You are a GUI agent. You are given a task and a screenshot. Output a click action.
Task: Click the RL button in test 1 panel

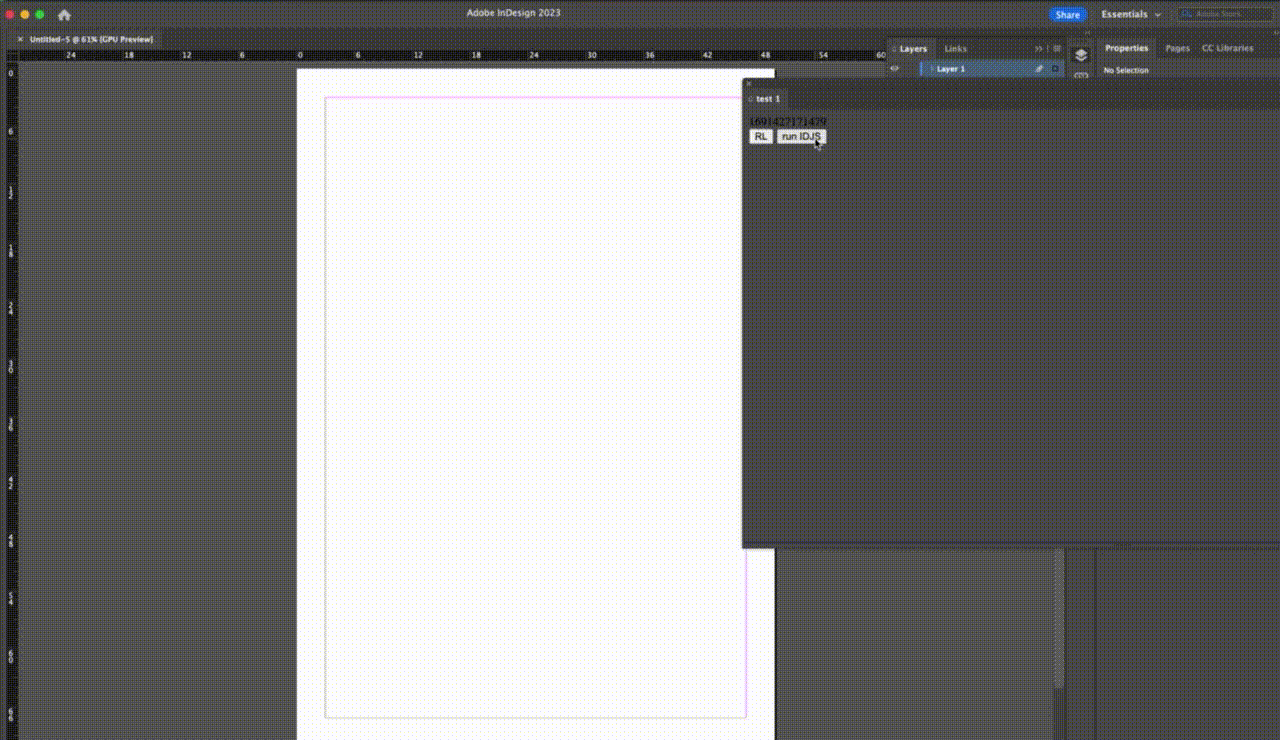click(761, 136)
